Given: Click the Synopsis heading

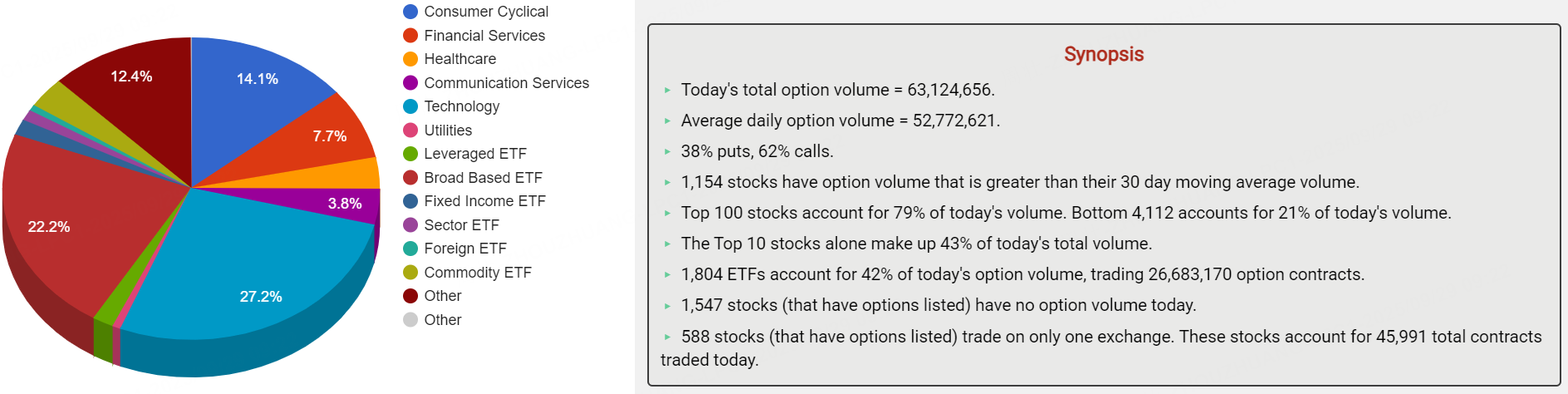Looking at the screenshot, I should 1103,55.
